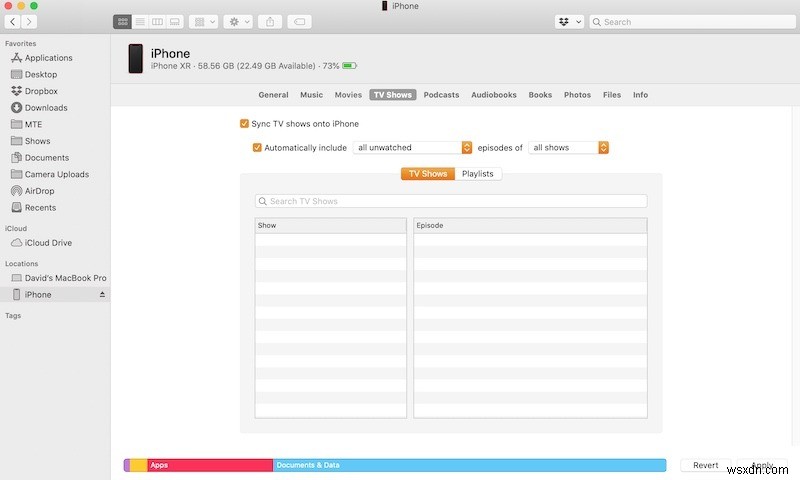Open iCloud Drive in the sidebar

point(48,243)
